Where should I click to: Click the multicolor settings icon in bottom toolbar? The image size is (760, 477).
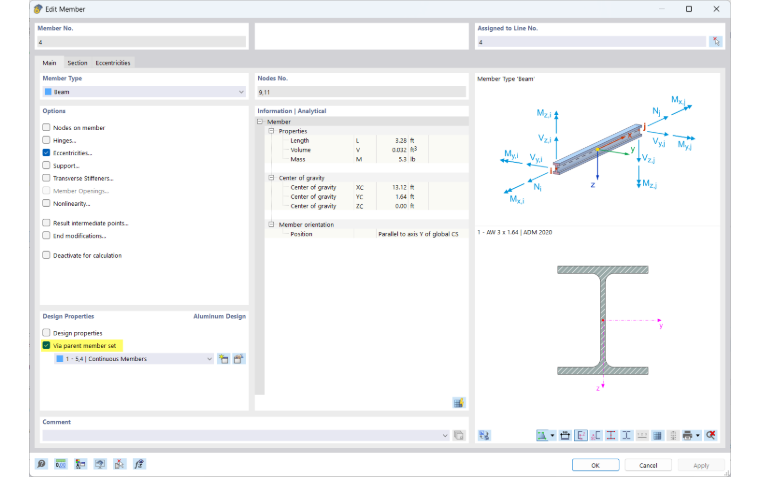[x=80, y=464]
